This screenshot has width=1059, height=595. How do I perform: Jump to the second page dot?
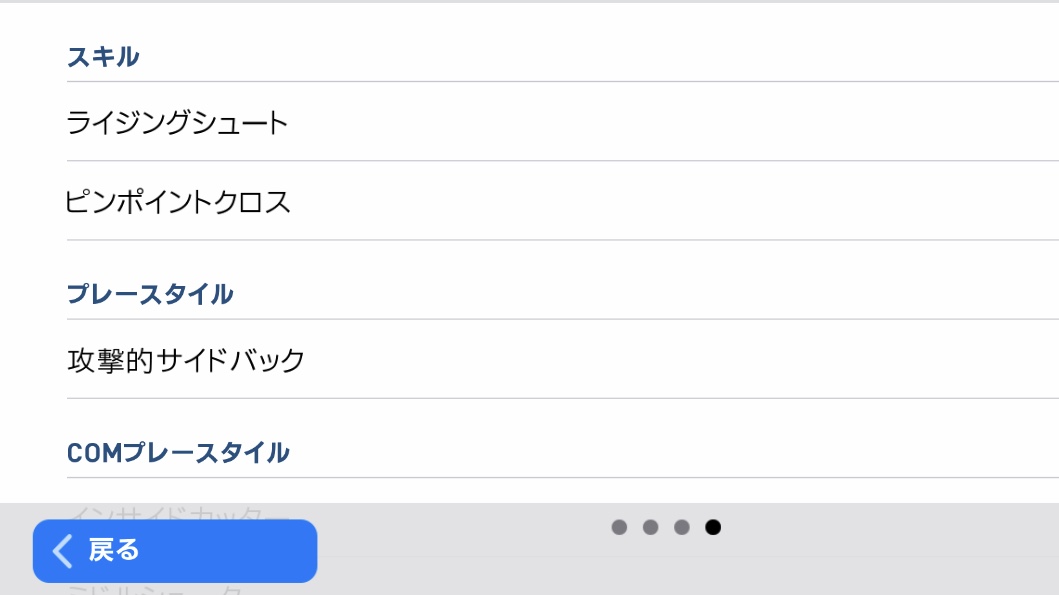tap(650, 527)
